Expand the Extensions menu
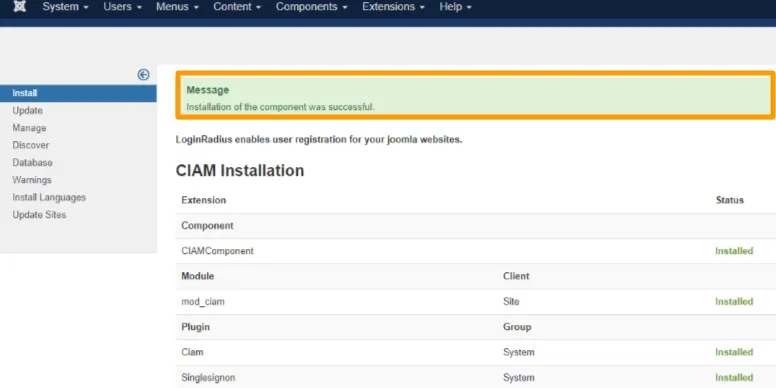 [393, 7]
